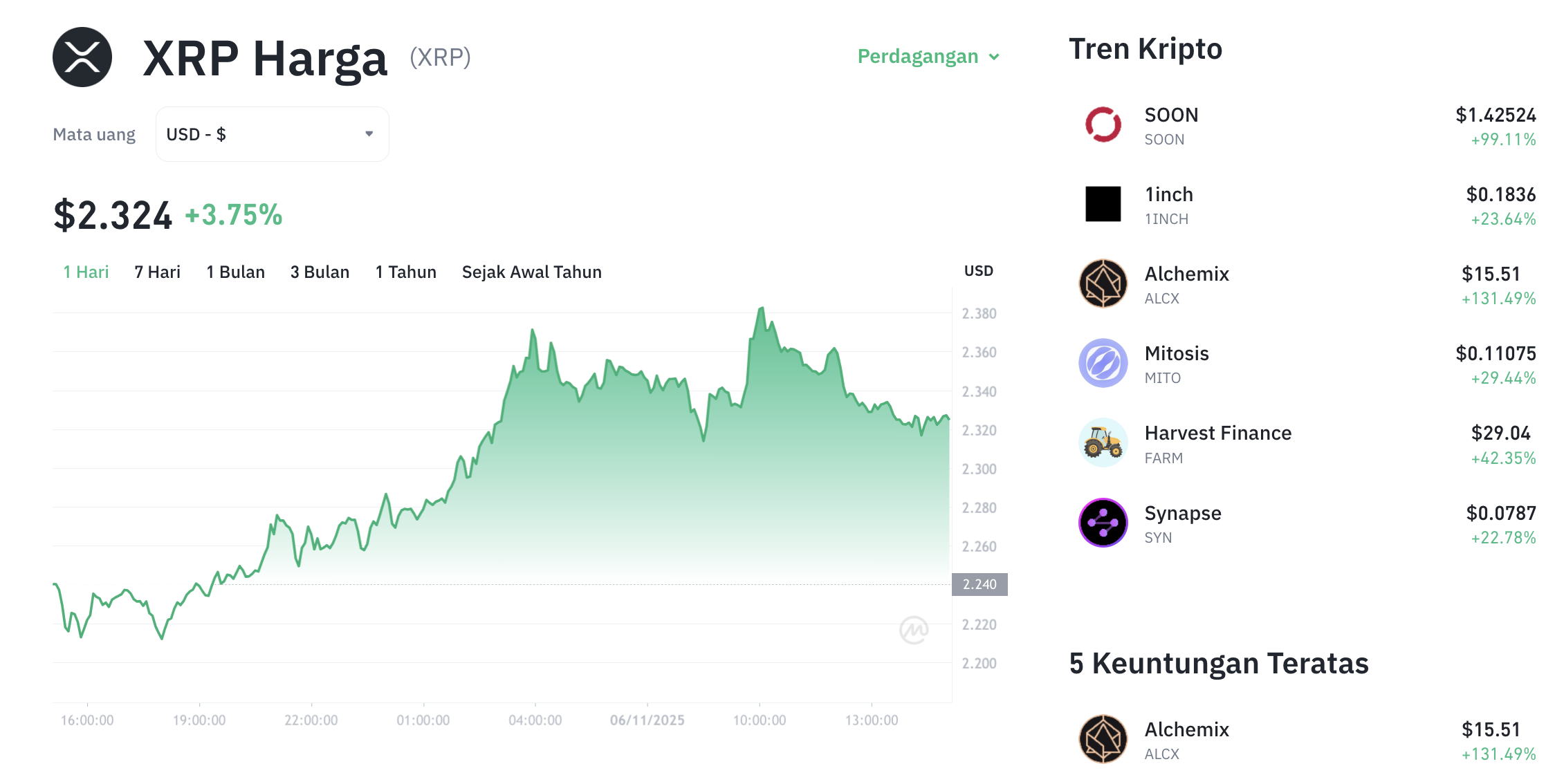Open the USD currency dropdown
This screenshot has width=1555, height=784.
272,133
